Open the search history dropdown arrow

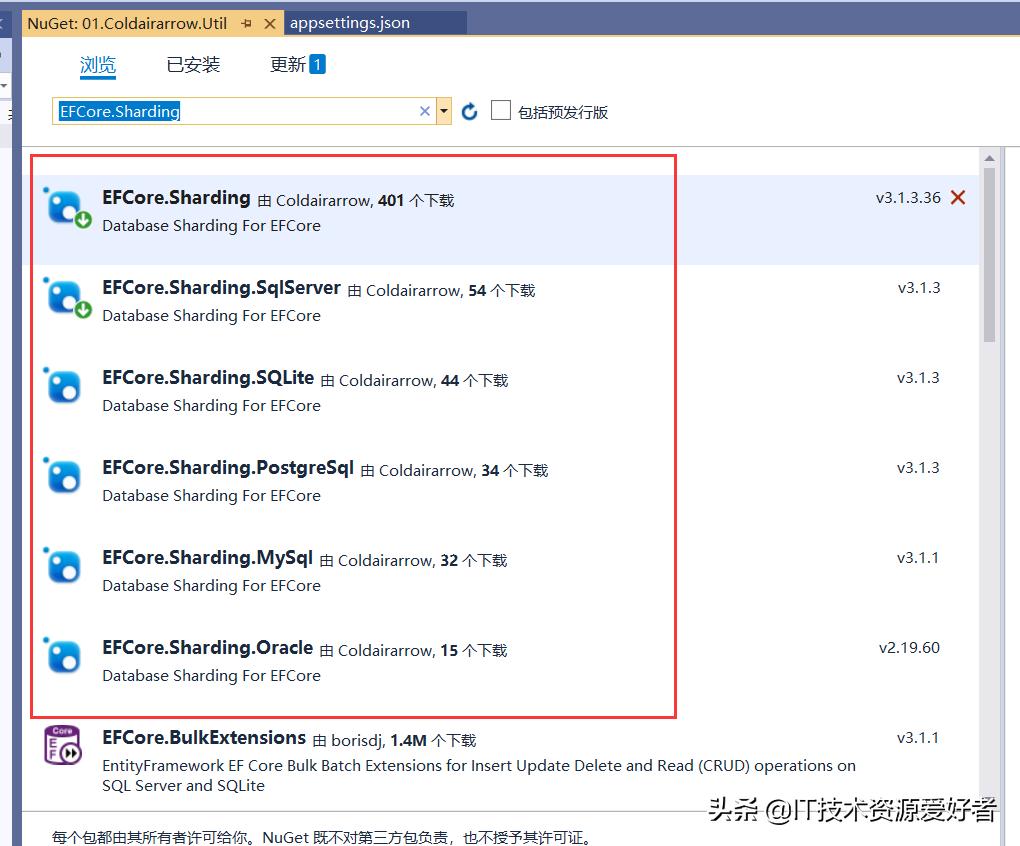pyautogui.click(x=443, y=111)
